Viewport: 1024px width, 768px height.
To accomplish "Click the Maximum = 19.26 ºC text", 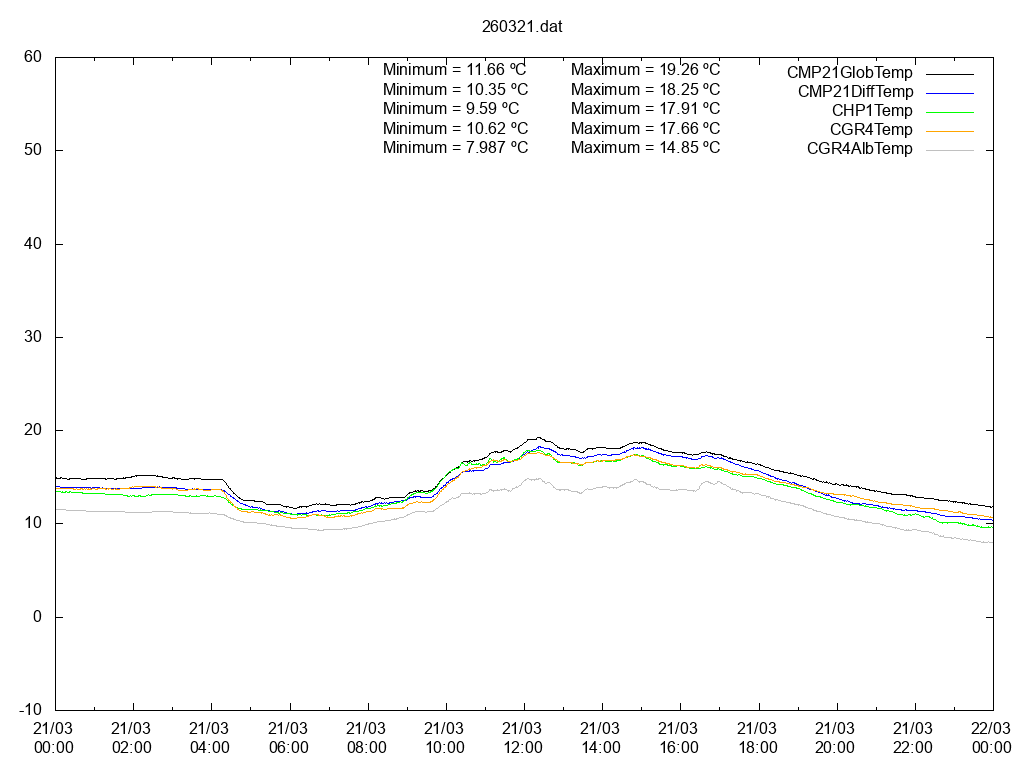I will tap(645, 70).
